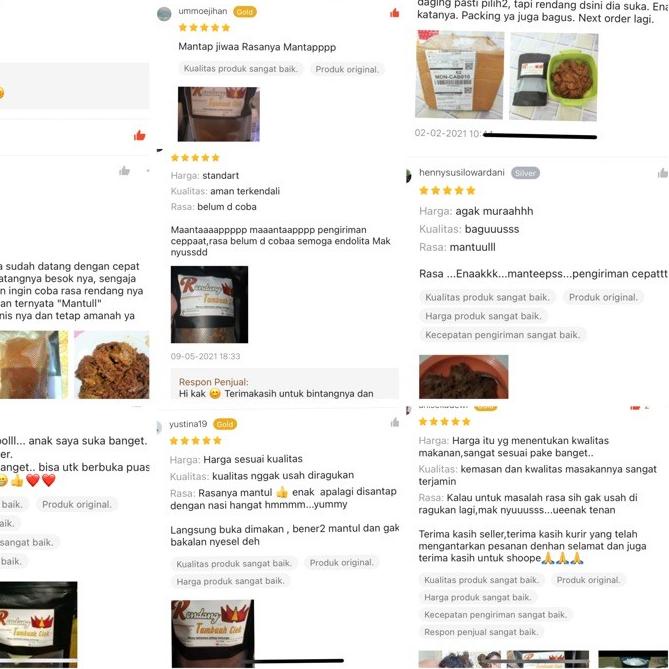Tap the gray thumbs-up beside yustina19's review
This screenshot has width=669, height=669.
395,422
